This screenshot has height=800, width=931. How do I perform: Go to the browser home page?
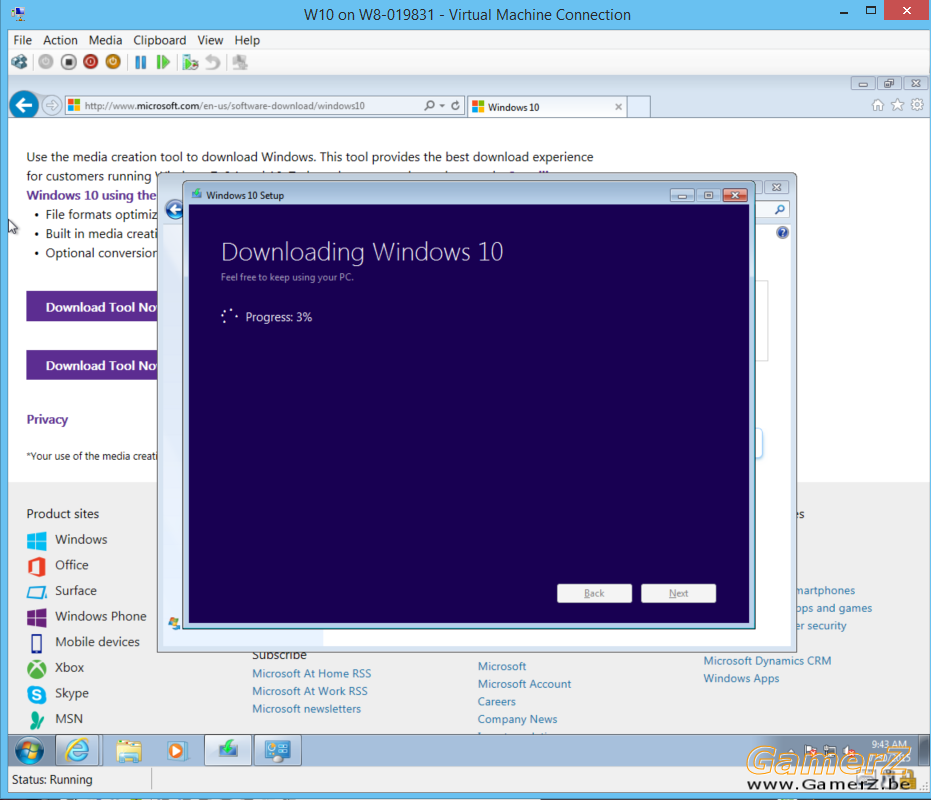(x=878, y=105)
